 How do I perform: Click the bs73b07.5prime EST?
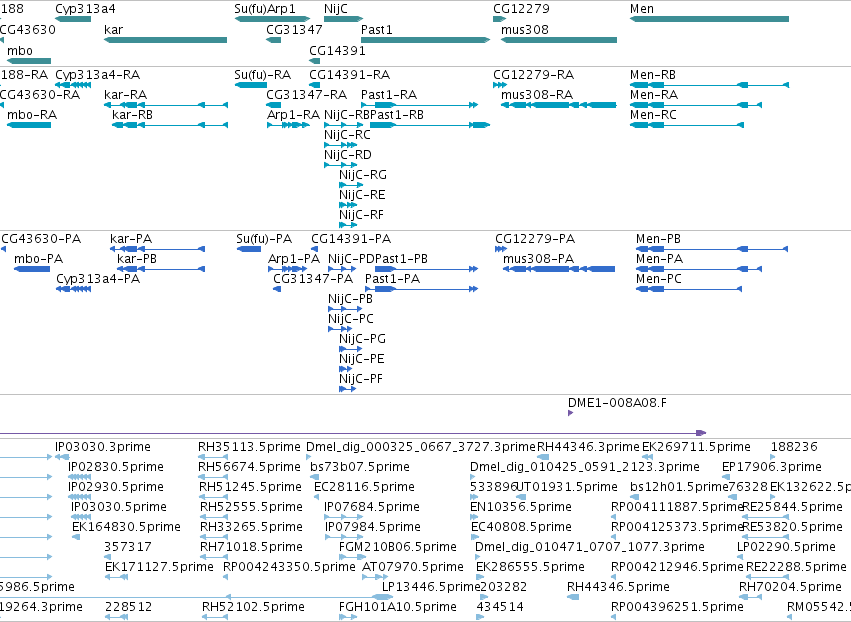click(314, 477)
